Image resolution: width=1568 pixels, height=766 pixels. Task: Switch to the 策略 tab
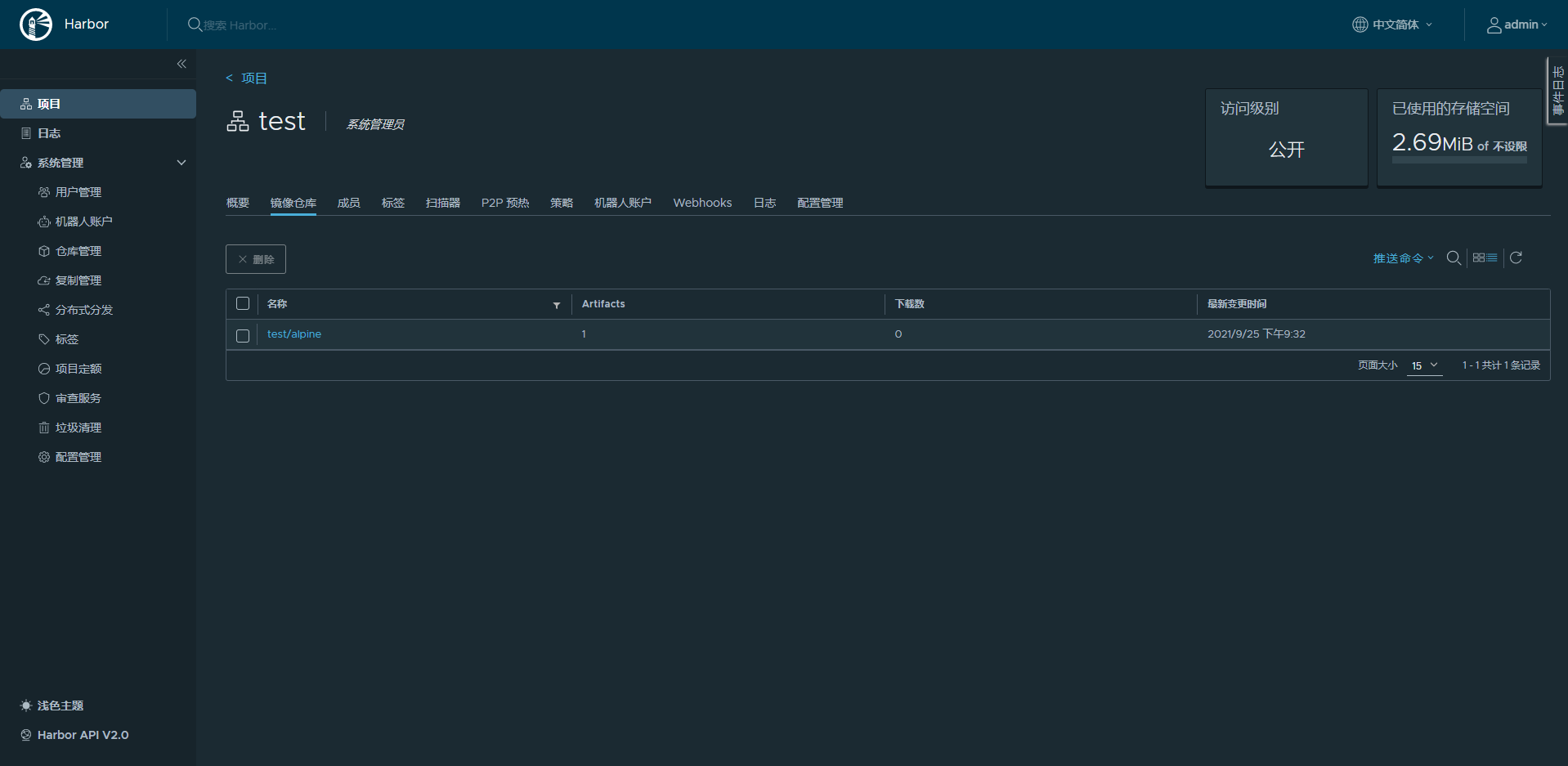[562, 203]
